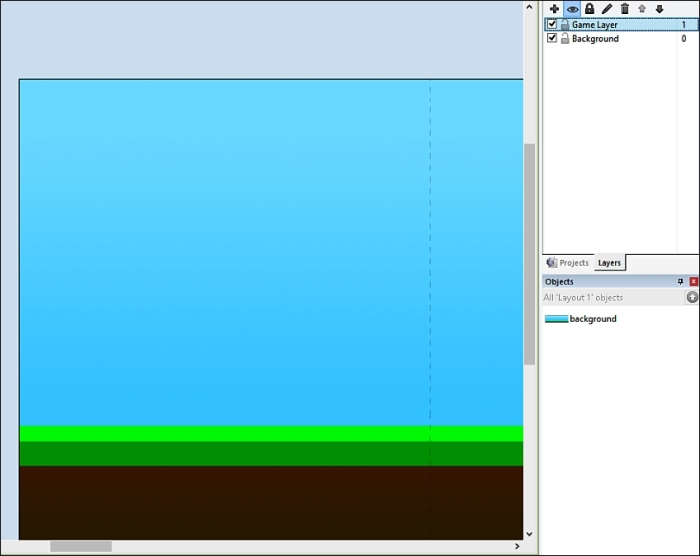Click the layout vertical scrollbar thumb
The height and width of the screenshot is (556, 700).
point(529,254)
